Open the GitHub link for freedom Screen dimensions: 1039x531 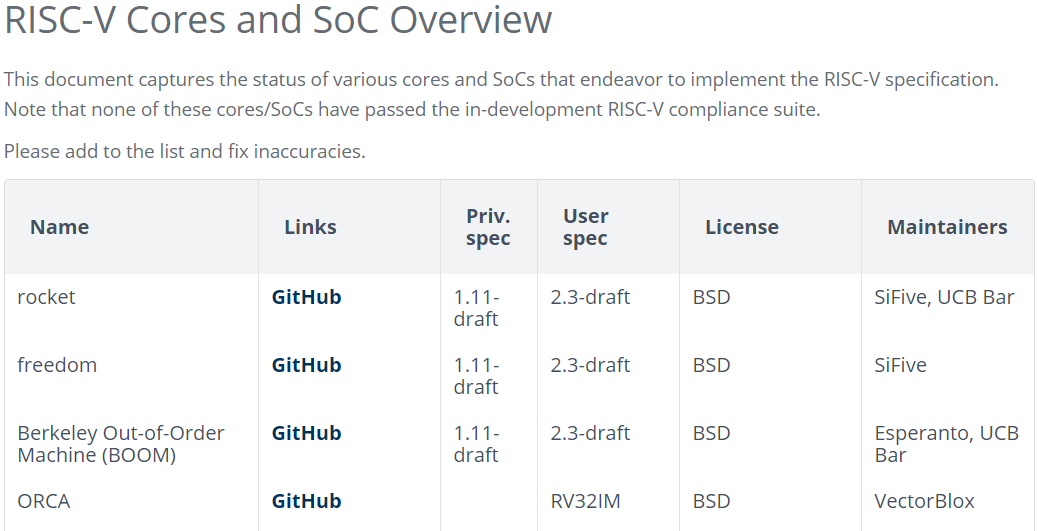(306, 365)
